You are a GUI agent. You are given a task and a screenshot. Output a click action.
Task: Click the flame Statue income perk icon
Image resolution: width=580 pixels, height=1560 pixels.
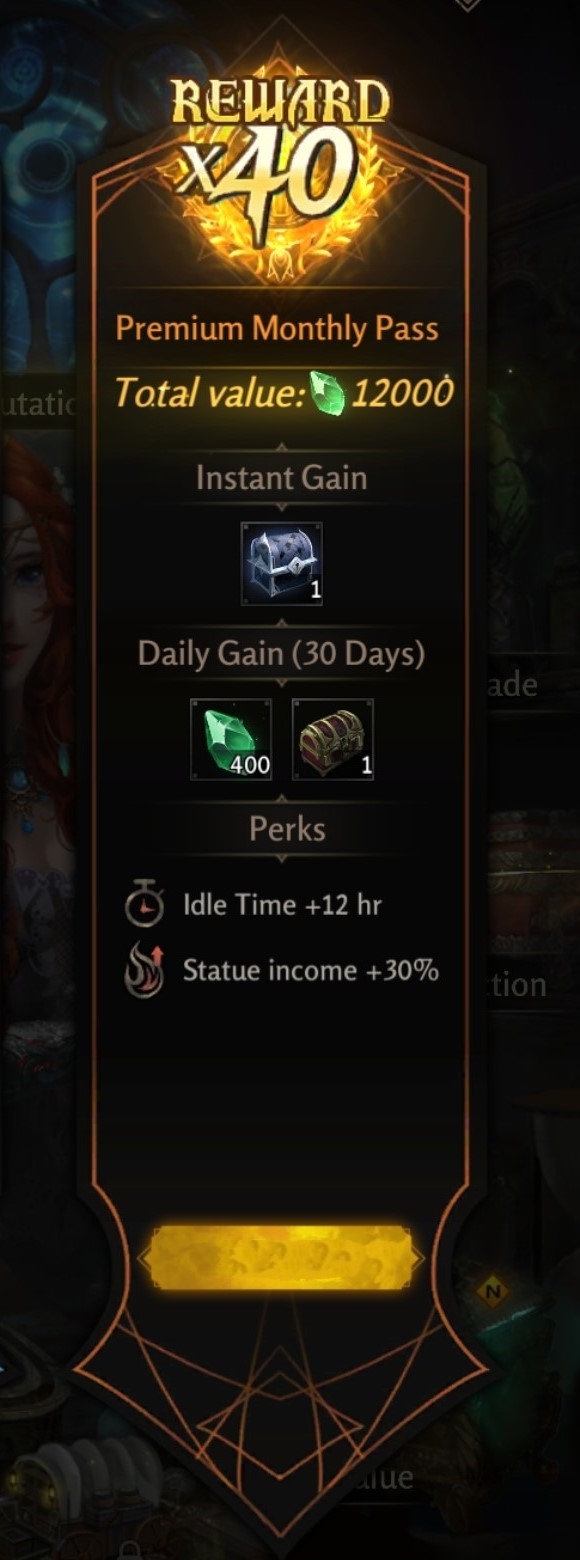pos(144,972)
